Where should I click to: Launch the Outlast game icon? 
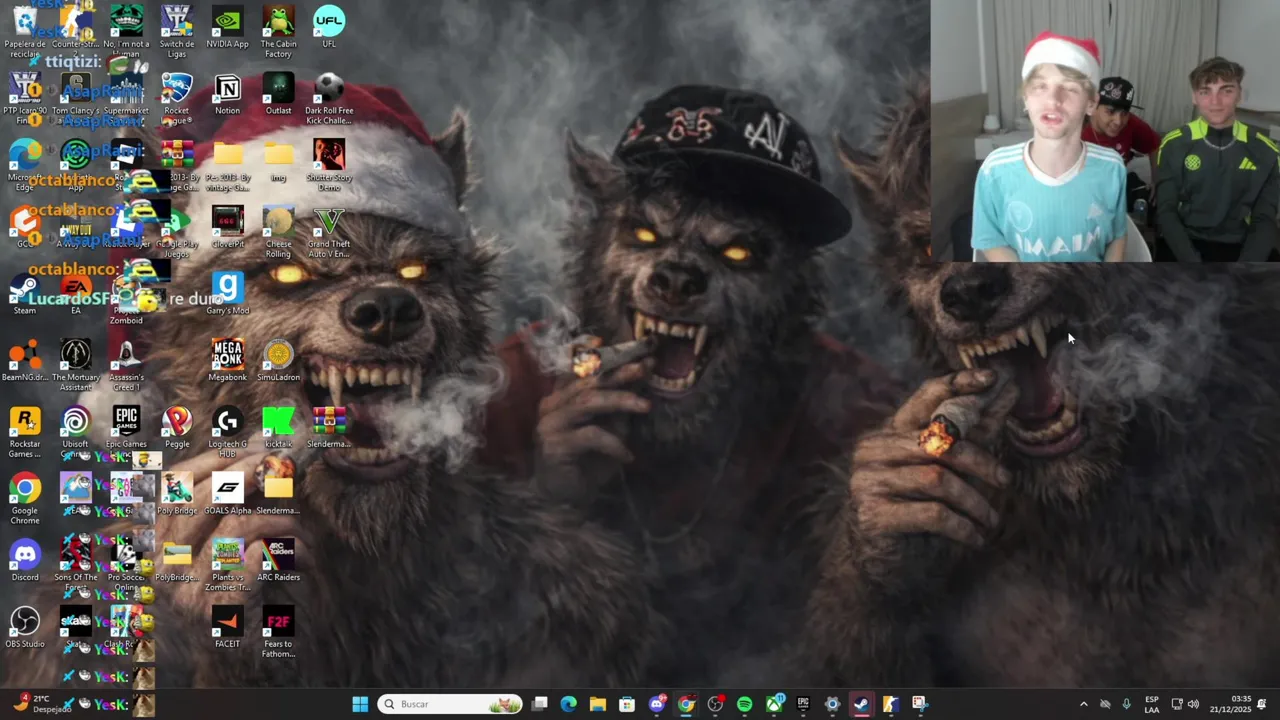278,95
